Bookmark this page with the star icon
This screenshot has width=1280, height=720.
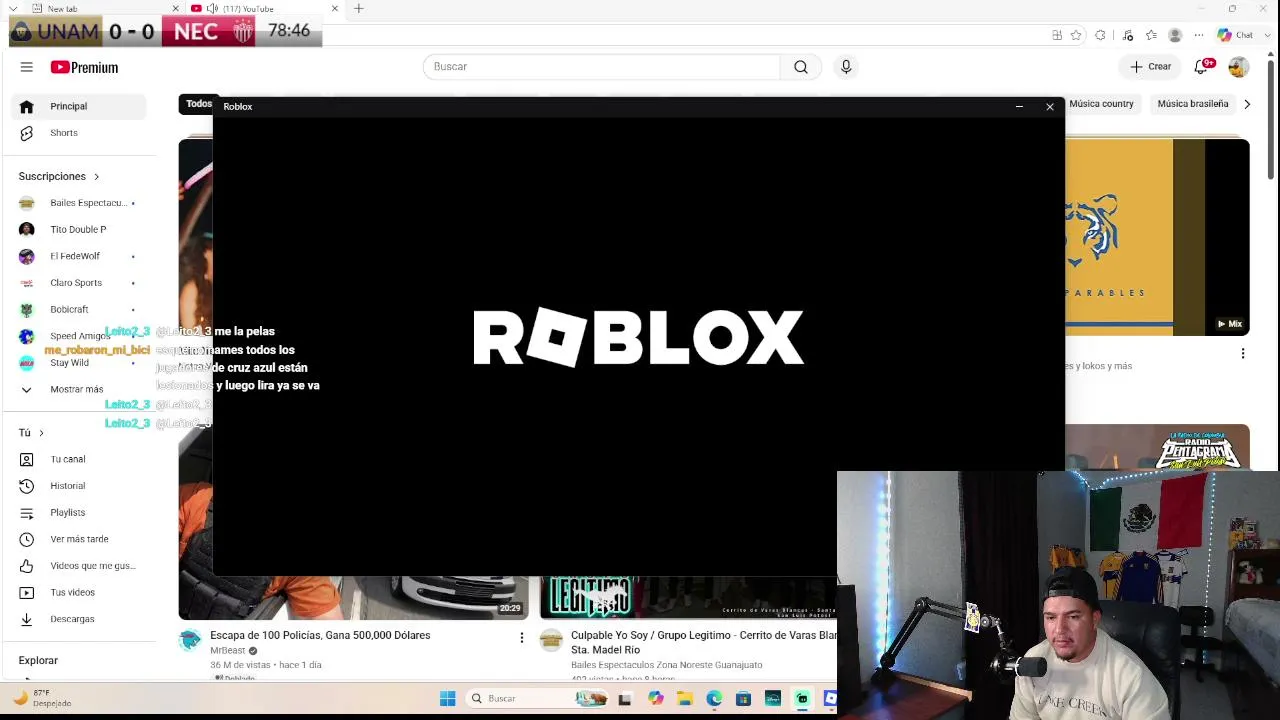pyautogui.click(x=1076, y=35)
